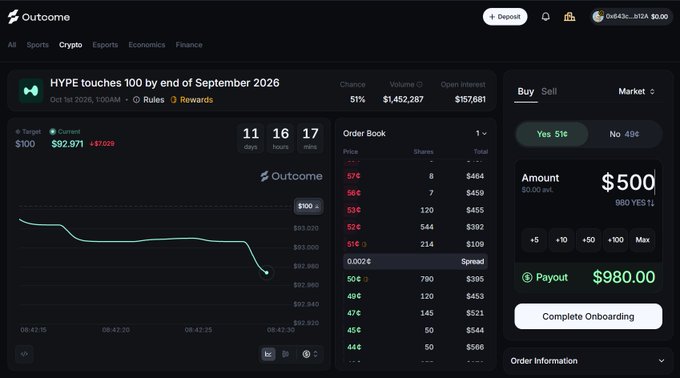This screenshot has height=378, width=680.
Task: Click Complete Onboarding button
Action: tap(588, 316)
